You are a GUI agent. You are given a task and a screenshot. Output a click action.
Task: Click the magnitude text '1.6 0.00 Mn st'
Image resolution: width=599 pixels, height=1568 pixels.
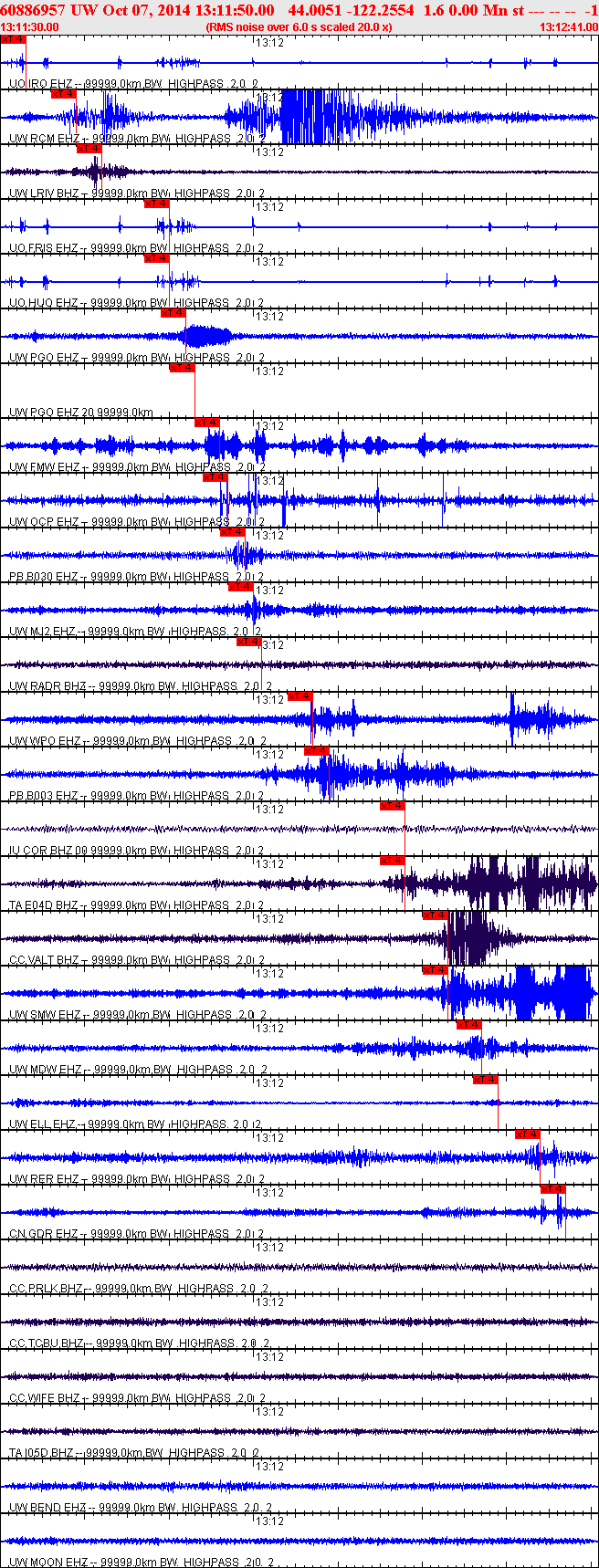point(474,9)
